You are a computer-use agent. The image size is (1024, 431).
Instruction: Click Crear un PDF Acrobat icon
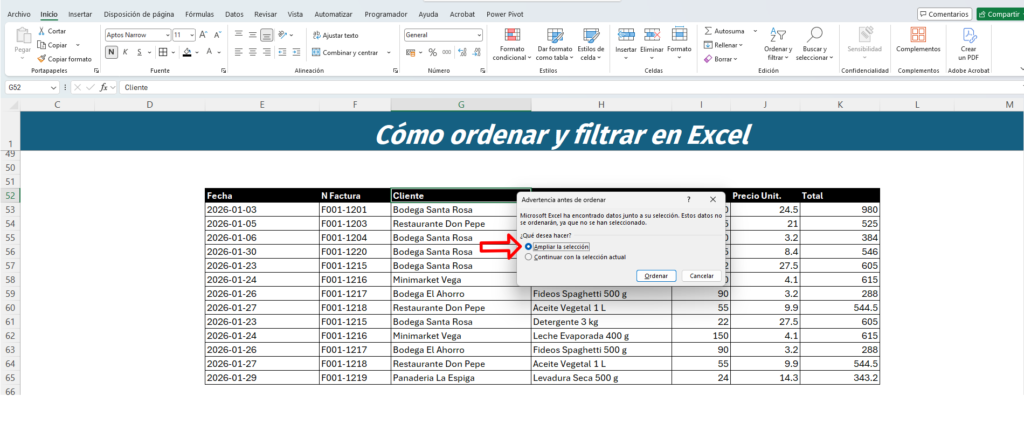[x=968, y=35]
